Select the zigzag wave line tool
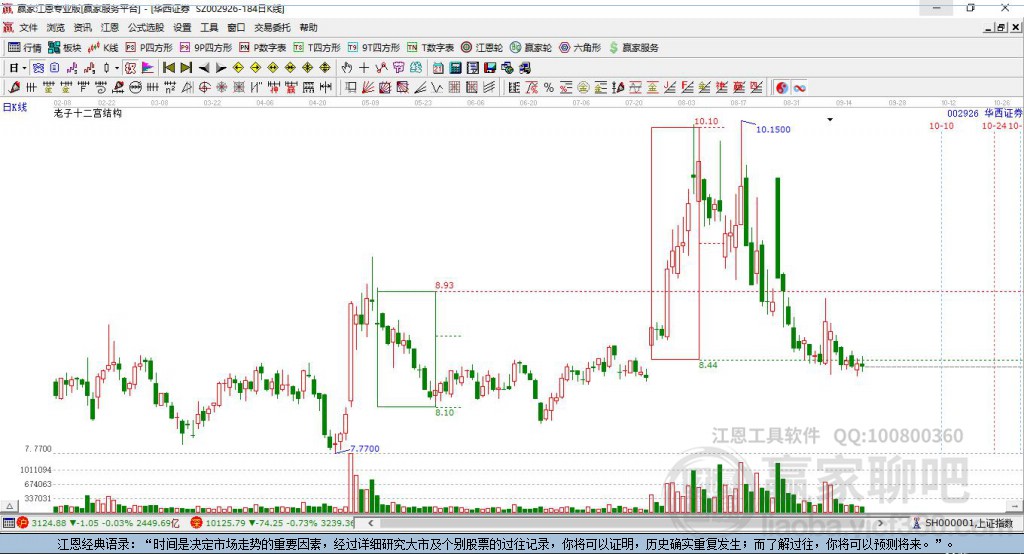 tap(437, 88)
